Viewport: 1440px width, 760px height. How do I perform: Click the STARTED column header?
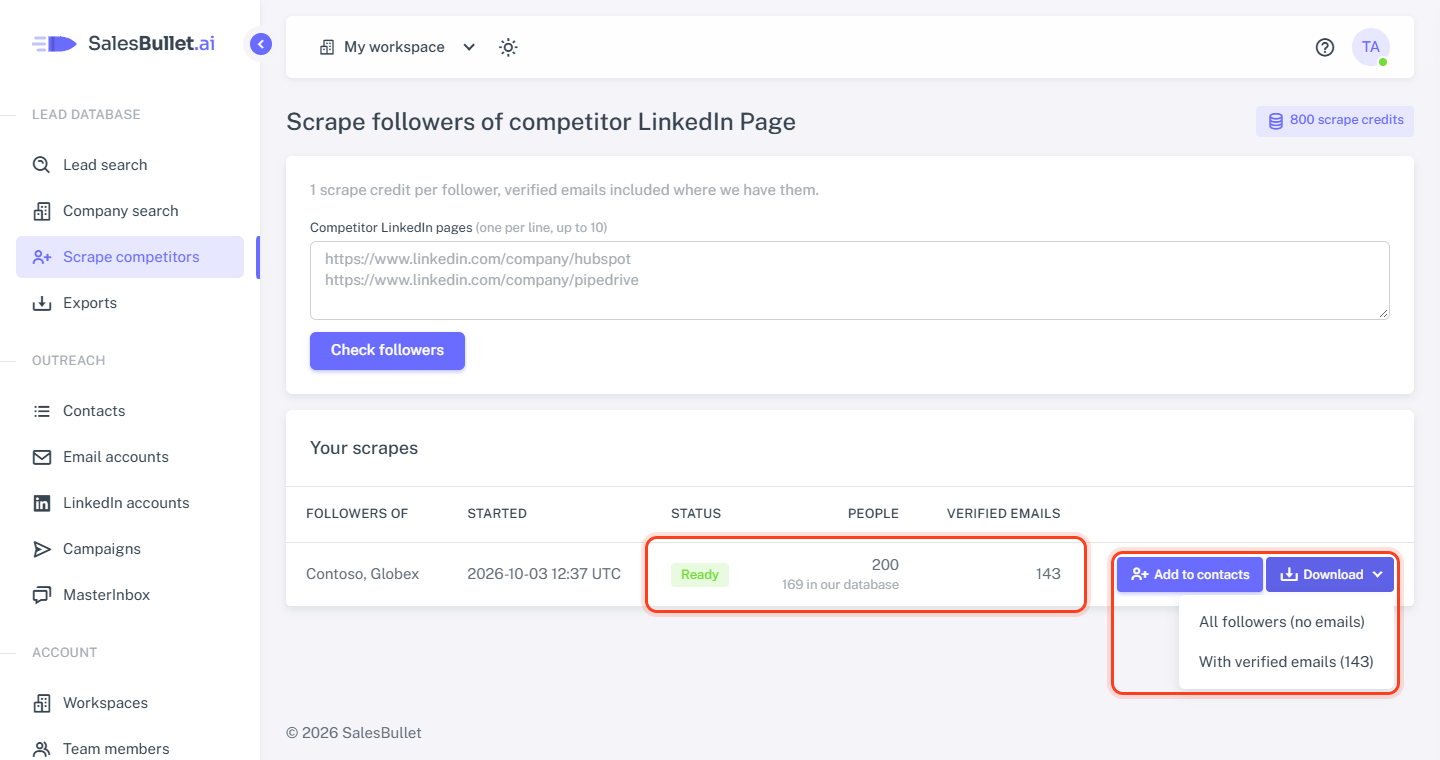coord(497,513)
